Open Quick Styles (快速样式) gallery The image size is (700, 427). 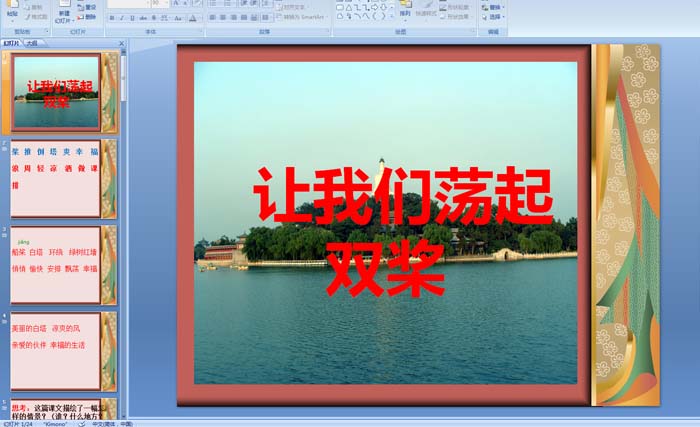(x=426, y=11)
